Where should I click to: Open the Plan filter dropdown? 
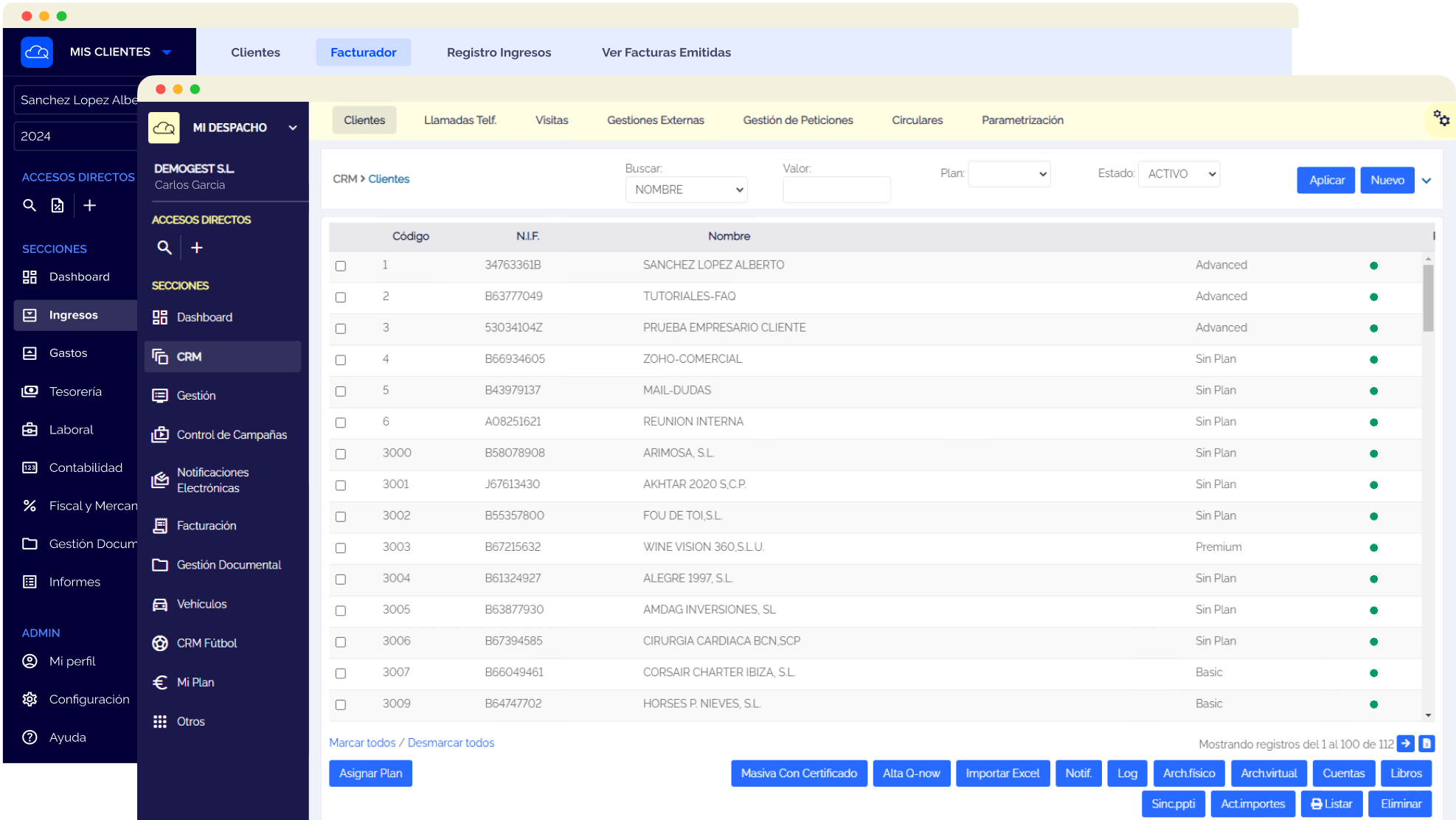click(x=1009, y=174)
